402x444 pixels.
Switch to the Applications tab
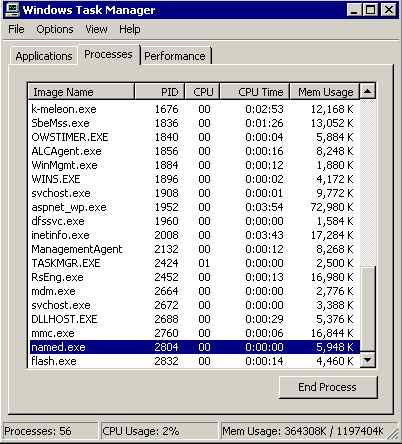coord(44,56)
